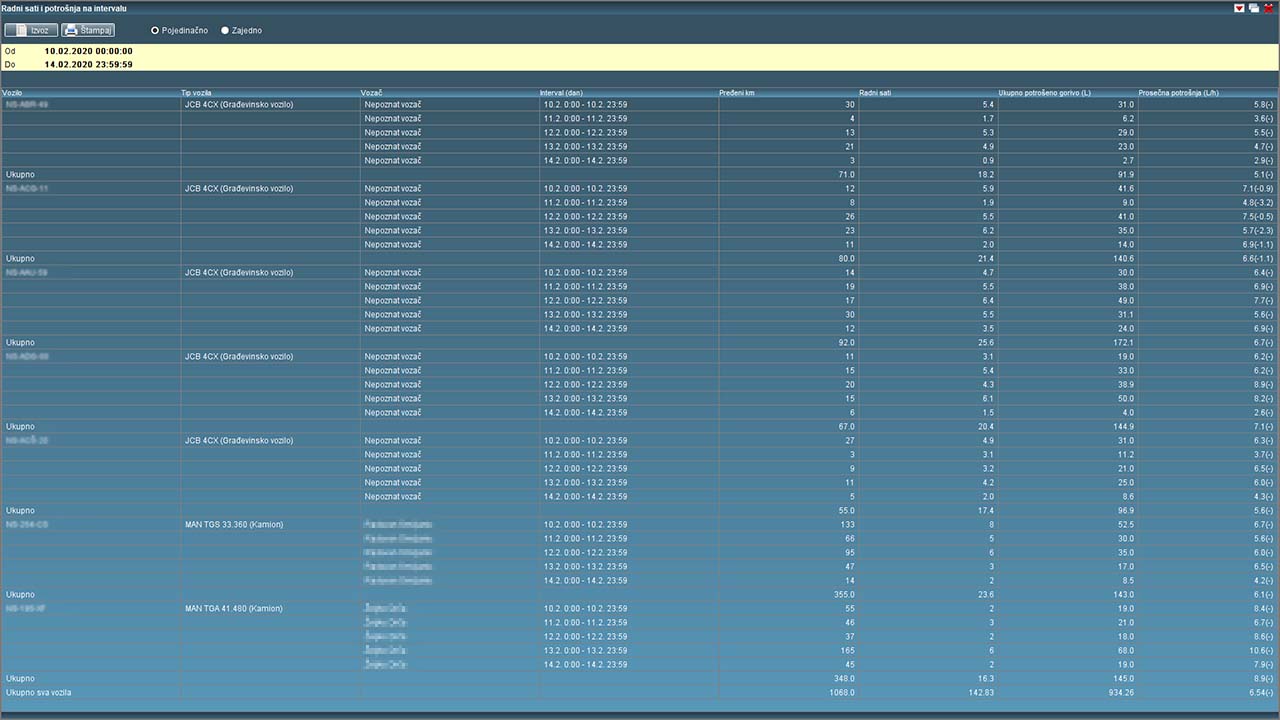Click Ukupno potrošeno gorivo (L) header
The image size is (1280, 720).
click(x=1044, y=93)
